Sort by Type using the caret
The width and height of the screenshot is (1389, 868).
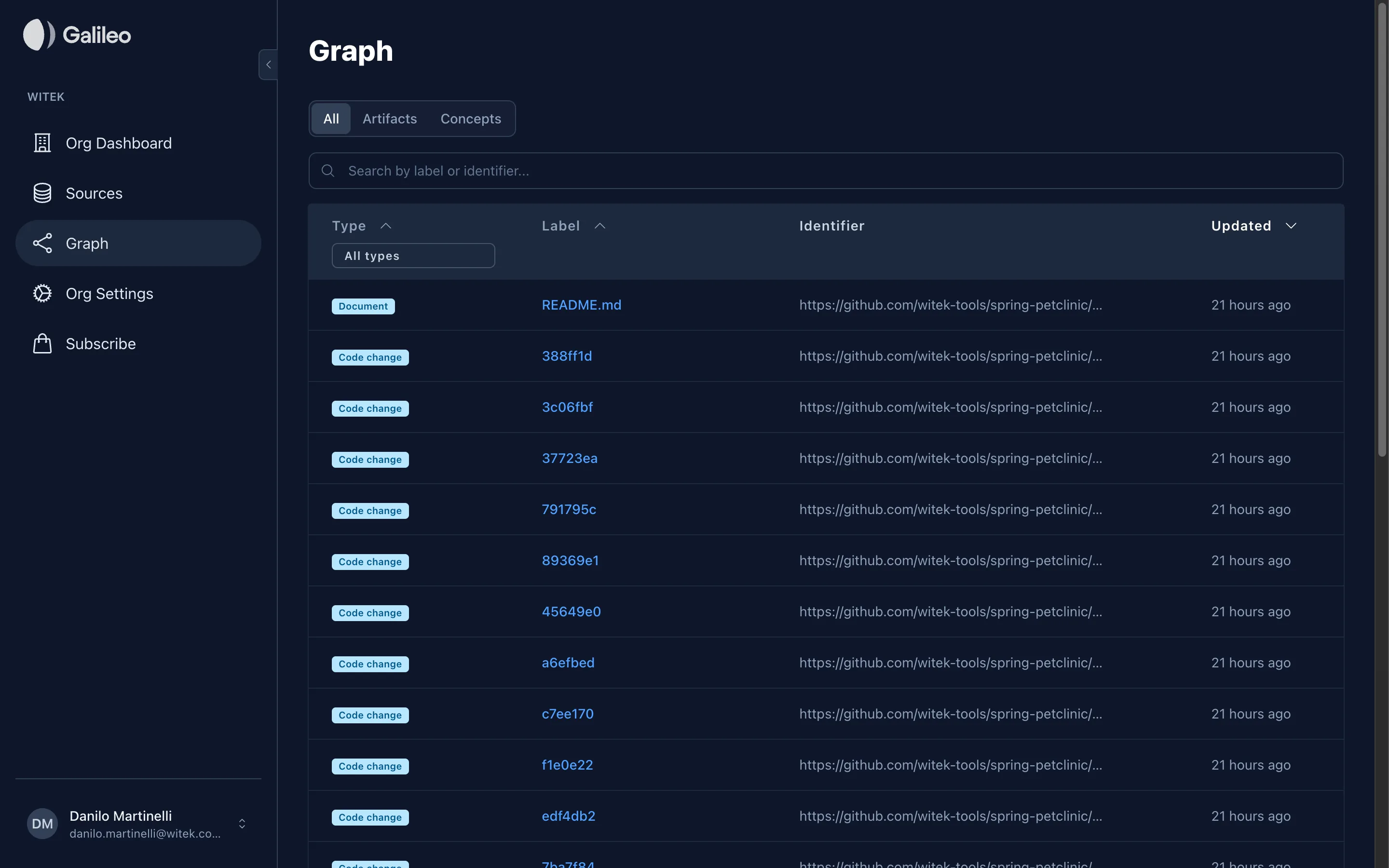386,226
